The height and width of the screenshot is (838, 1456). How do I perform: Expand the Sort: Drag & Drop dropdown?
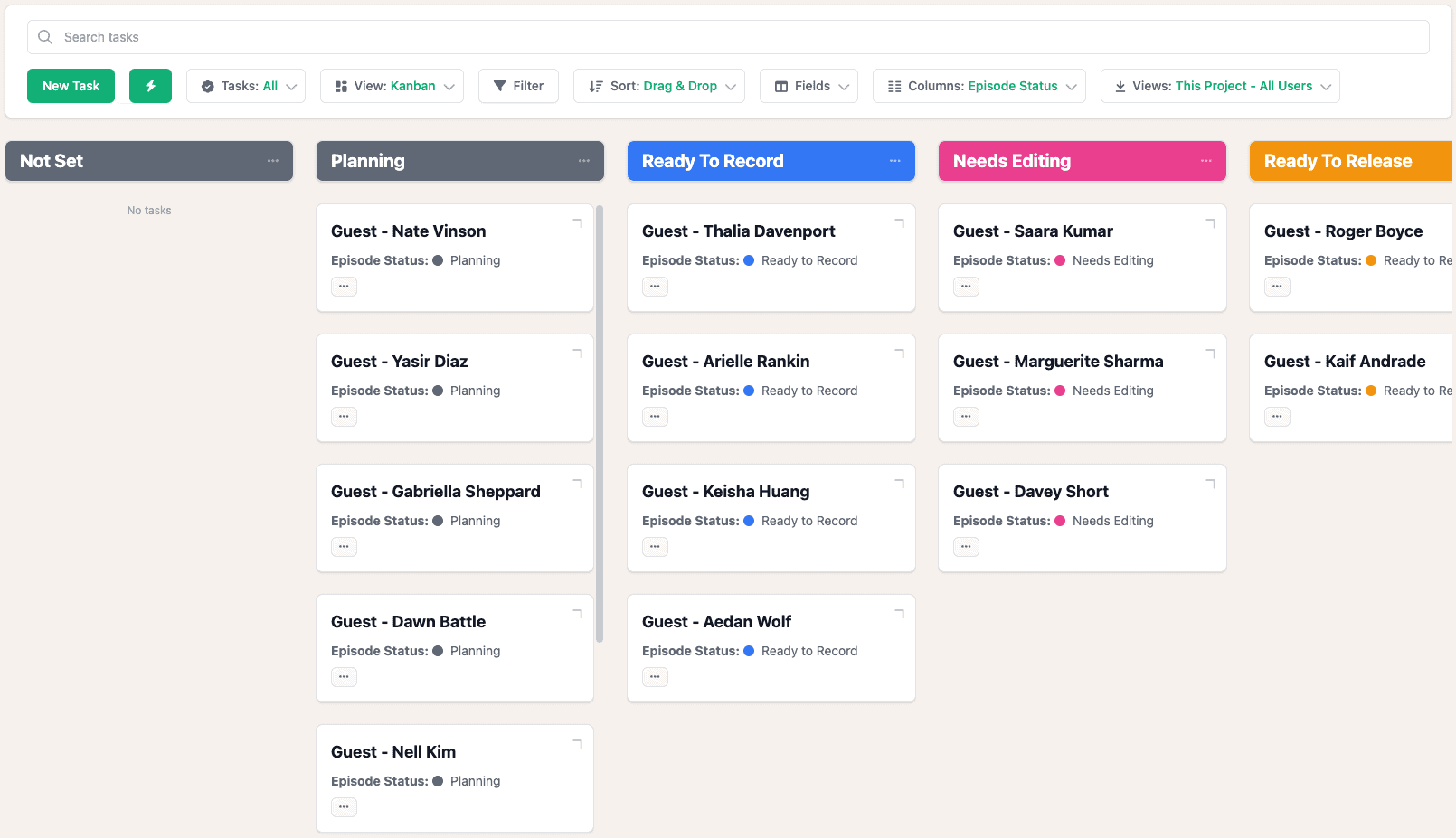click(659, 86)
